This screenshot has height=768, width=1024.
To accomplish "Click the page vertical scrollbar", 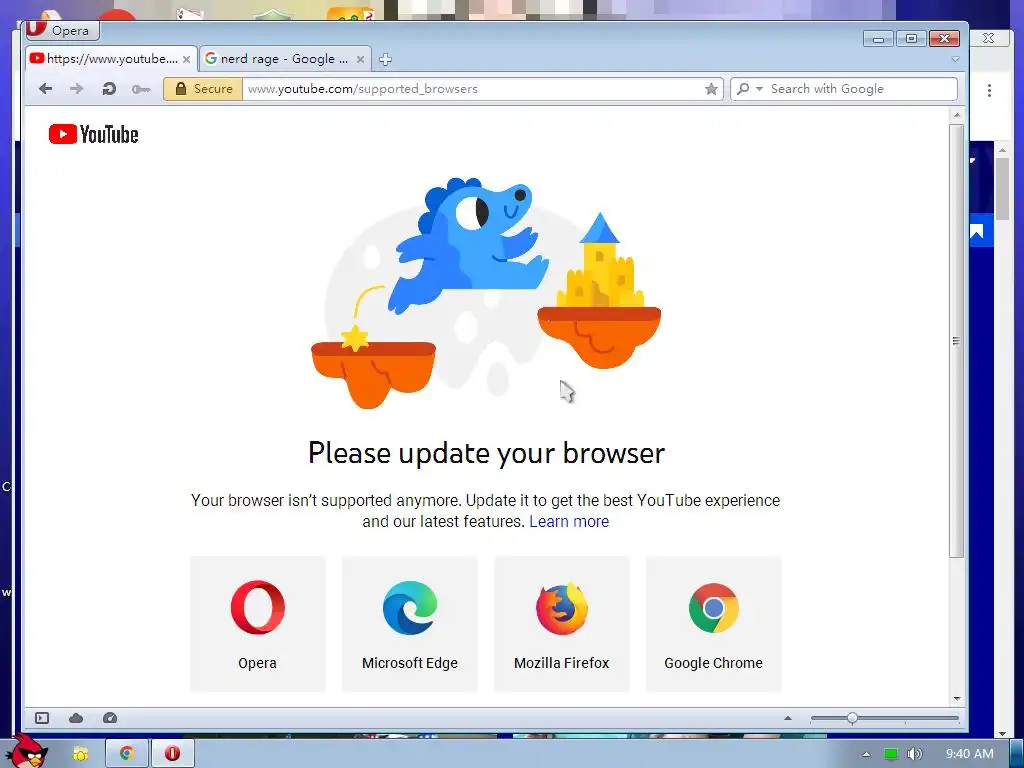I will pyautogui.click(x=957, y=341).
